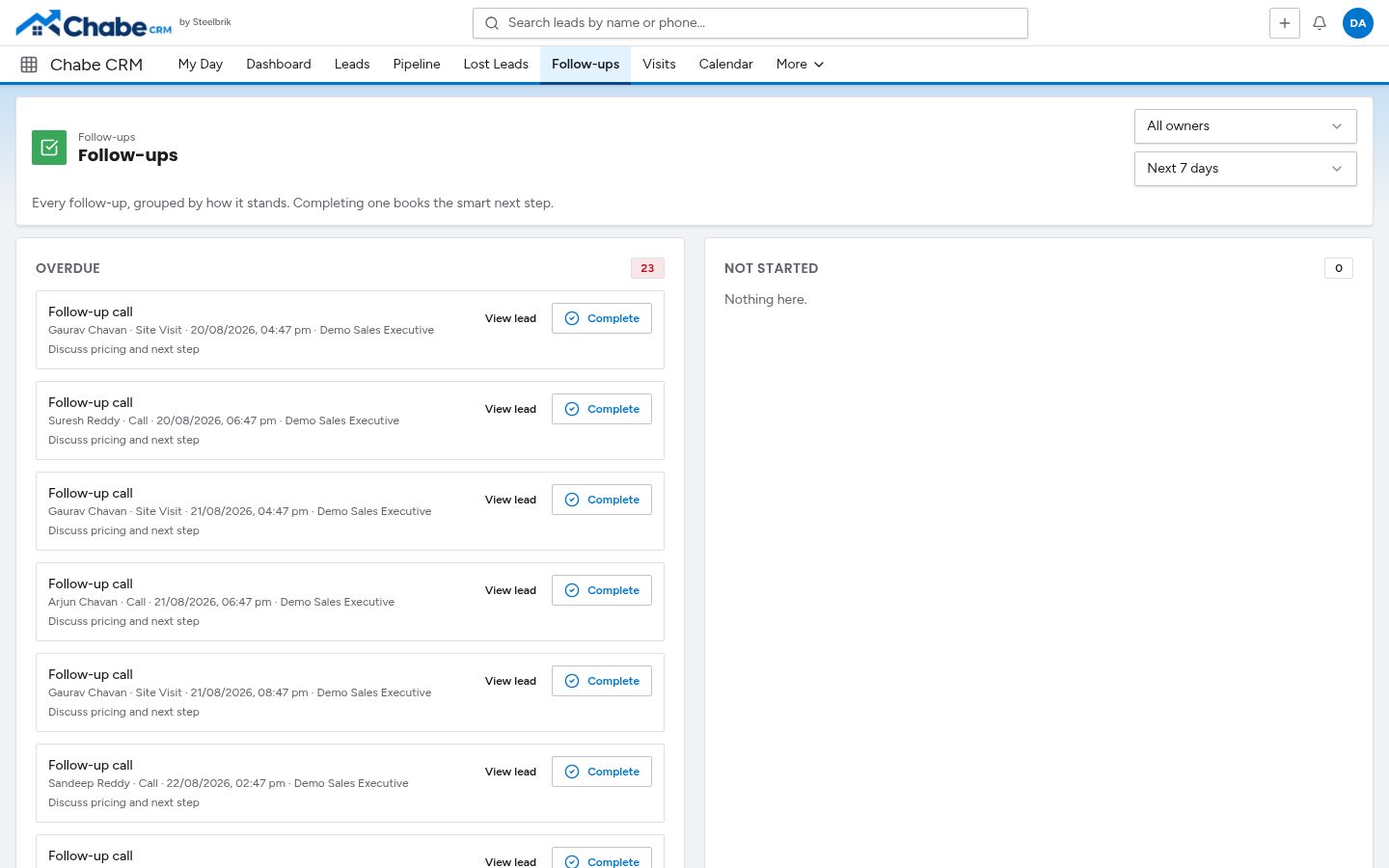Click the overdue count badge 23
1389x868 pixels.
coord(647,268)
